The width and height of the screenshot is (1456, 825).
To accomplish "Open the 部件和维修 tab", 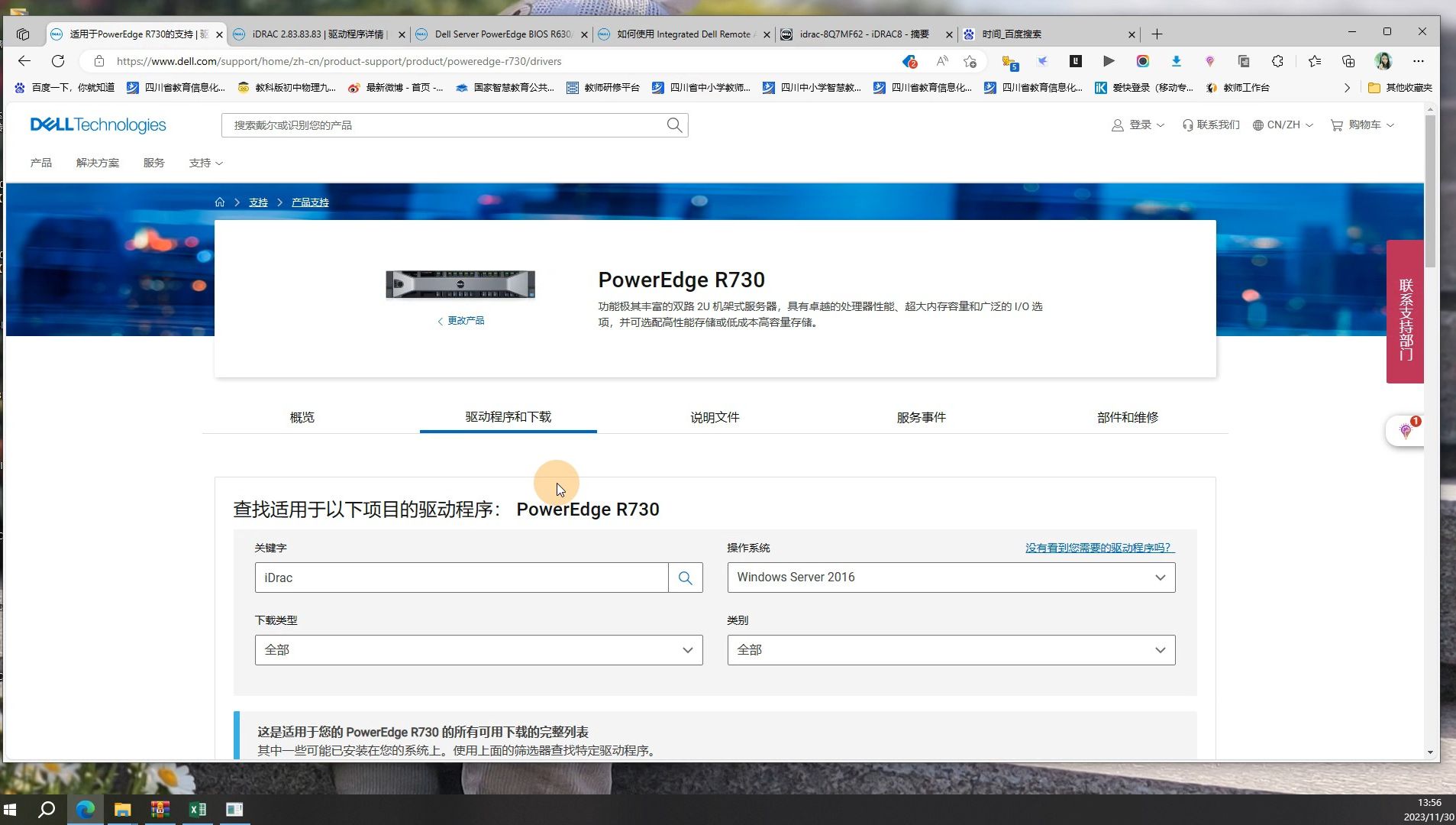I will pos(1128,417).
